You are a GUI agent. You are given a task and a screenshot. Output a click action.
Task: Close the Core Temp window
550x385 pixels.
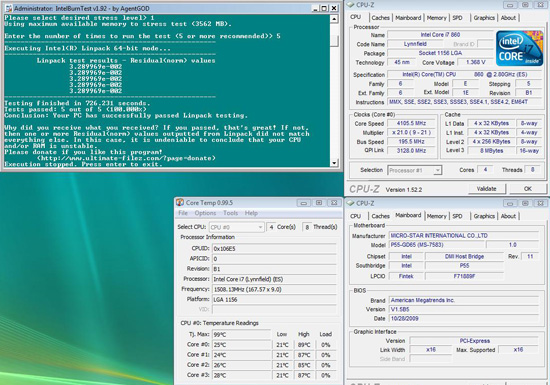point(334,203)
